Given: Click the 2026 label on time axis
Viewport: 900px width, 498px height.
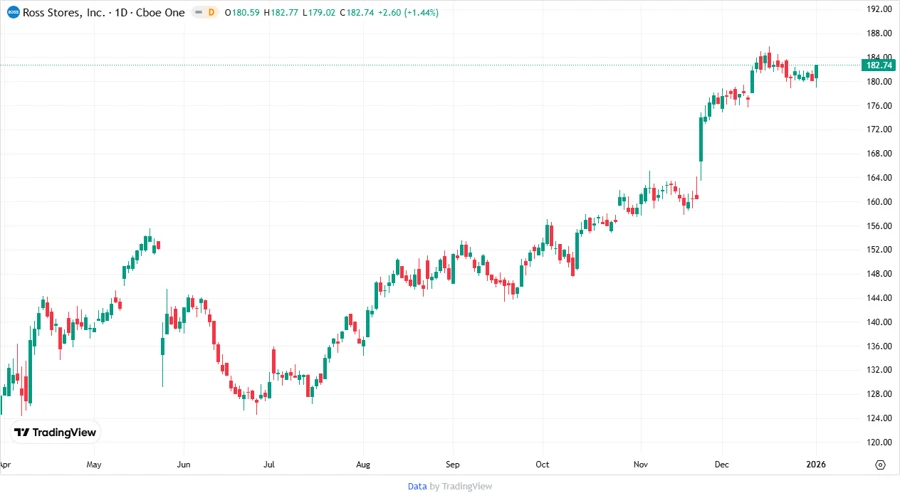Looking at the screenshot, I should point(816,464).
